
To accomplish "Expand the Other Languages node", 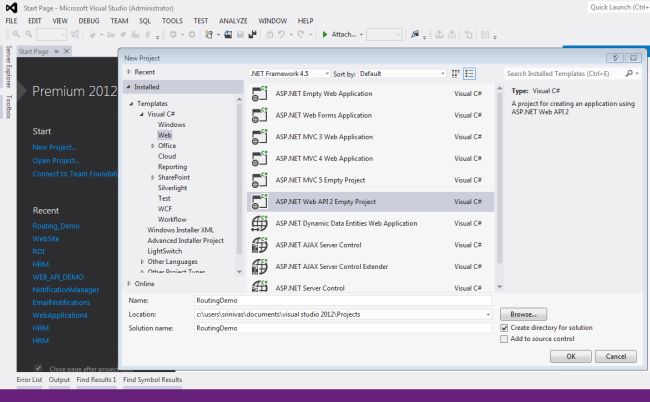I will click(142, 262).
